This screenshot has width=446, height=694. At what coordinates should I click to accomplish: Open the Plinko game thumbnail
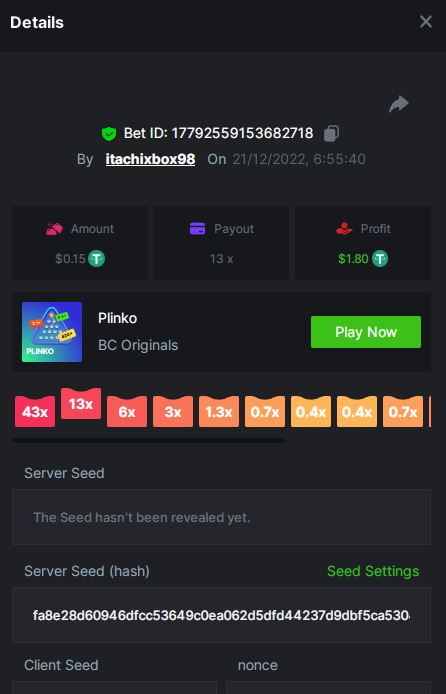point(52,332)
